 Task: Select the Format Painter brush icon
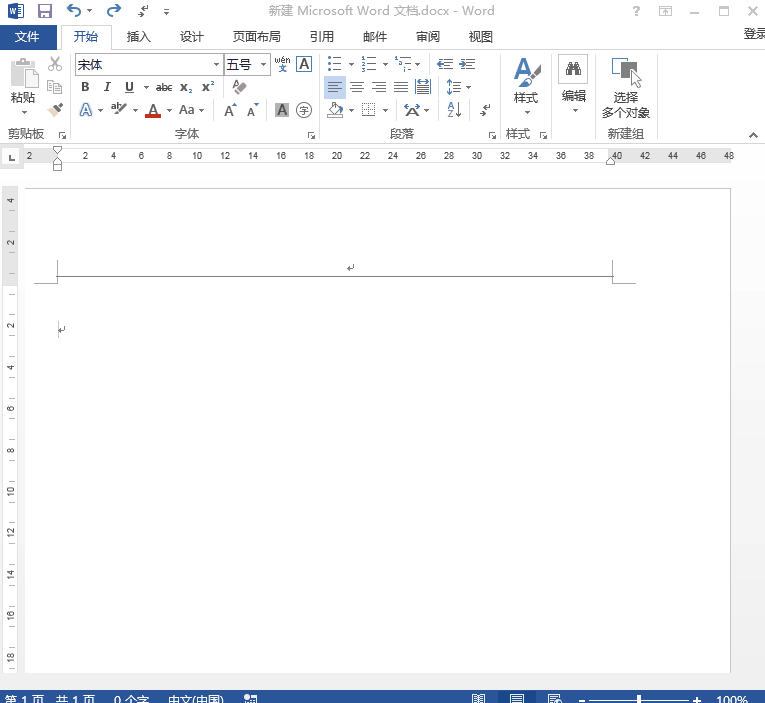point(55,110)
